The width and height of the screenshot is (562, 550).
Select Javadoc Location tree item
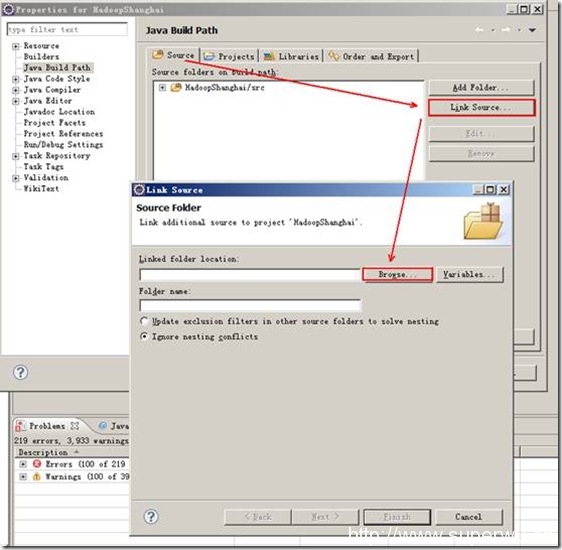pyautogui.click(x=59, y=112)
